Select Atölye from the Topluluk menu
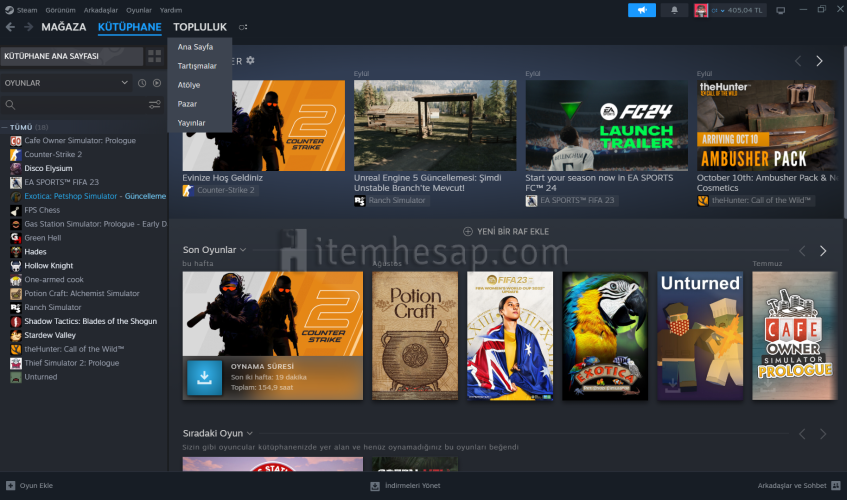Image resolution: width=847 pixels, height=500 pixels. click(189, 85)
